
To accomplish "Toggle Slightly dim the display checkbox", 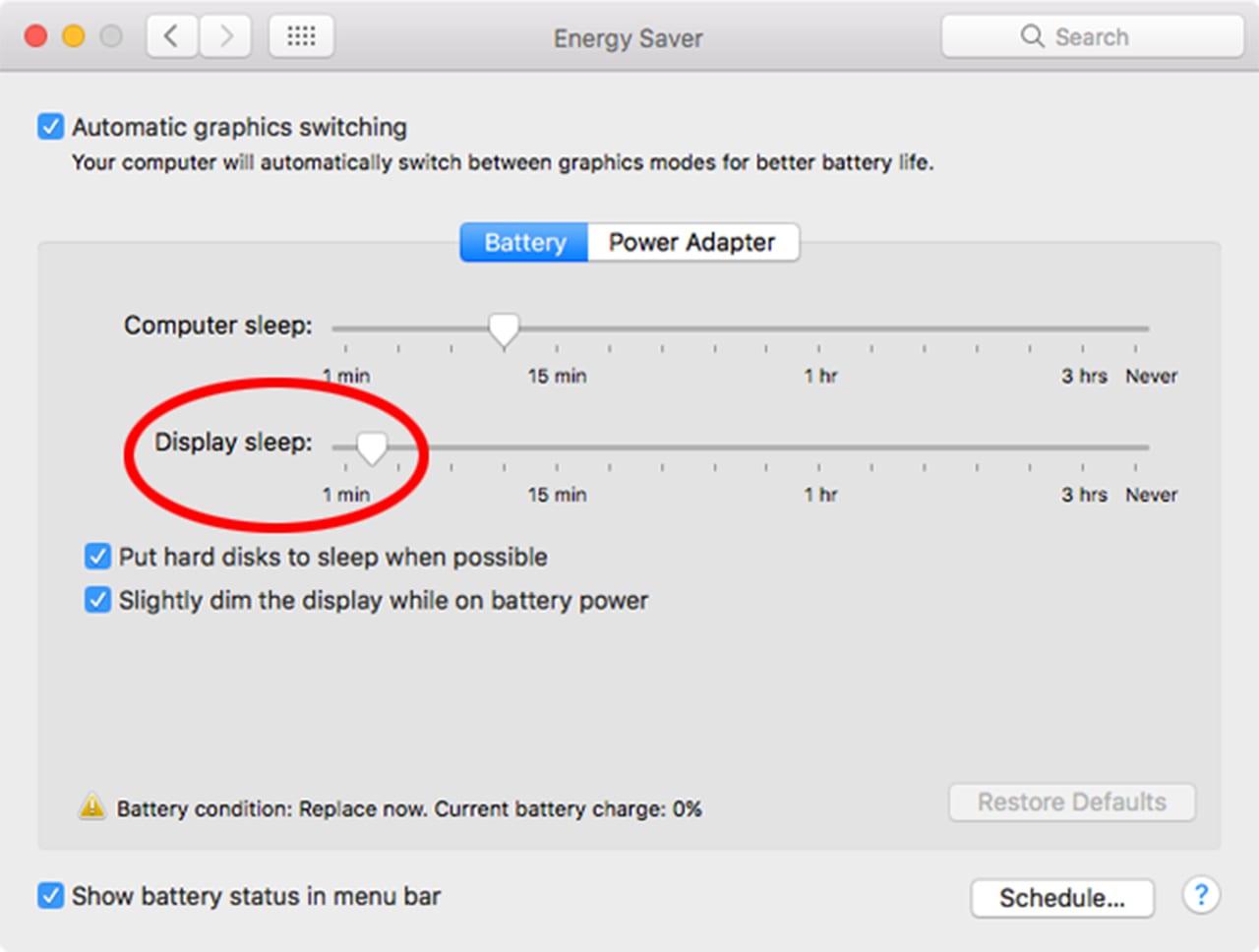I will (97, 600).
